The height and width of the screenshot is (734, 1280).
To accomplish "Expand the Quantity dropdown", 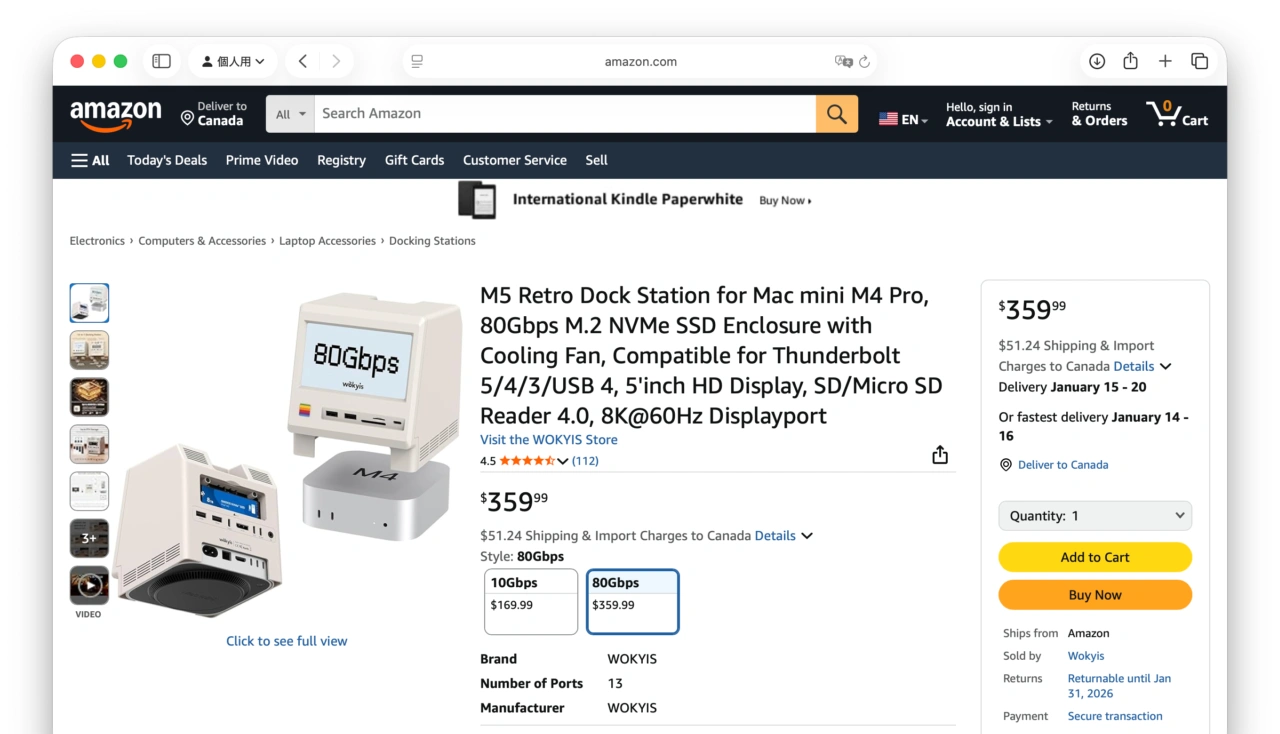I will [x=1095, y=516].
